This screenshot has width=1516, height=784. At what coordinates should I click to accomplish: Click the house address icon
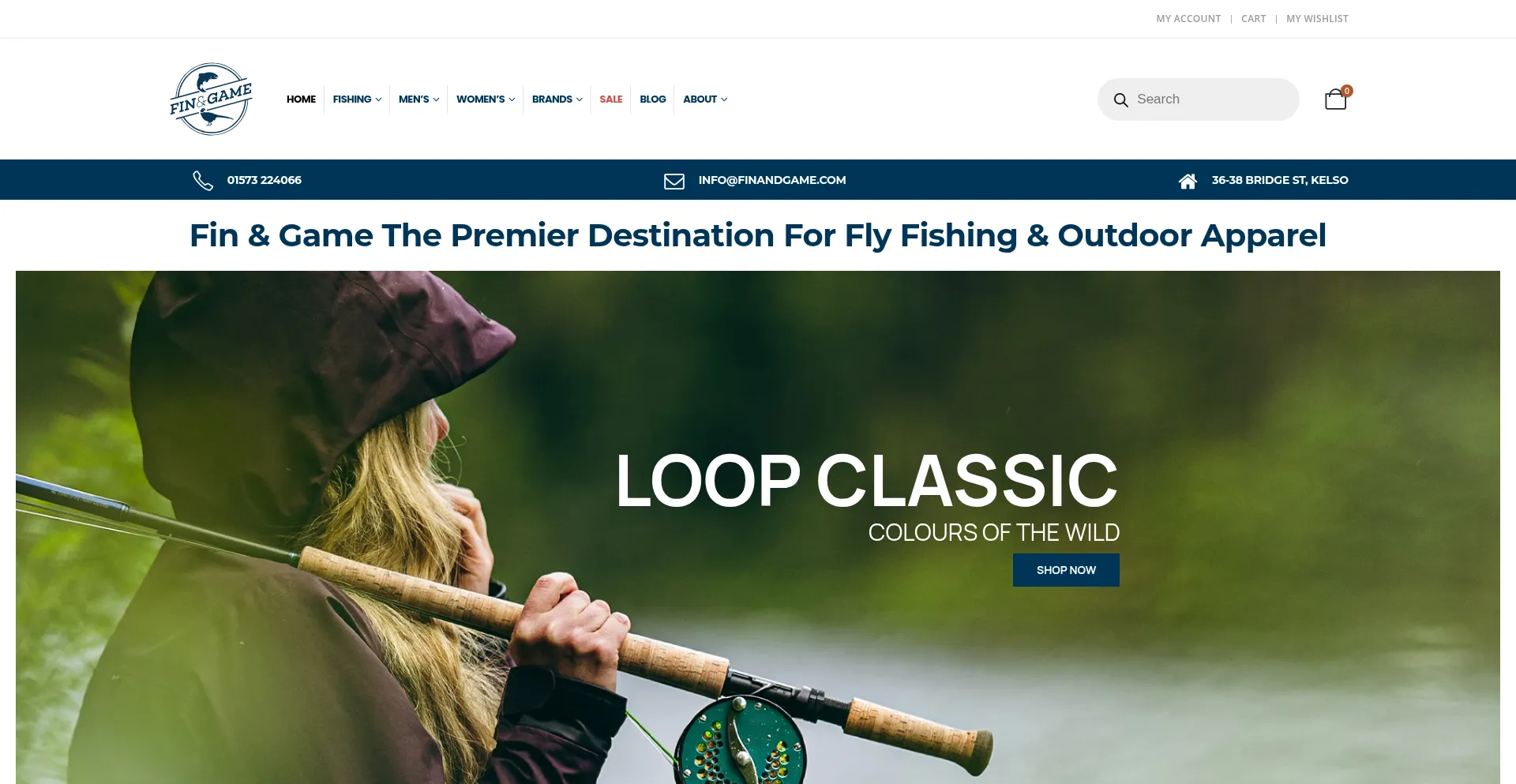[1188, 182]
